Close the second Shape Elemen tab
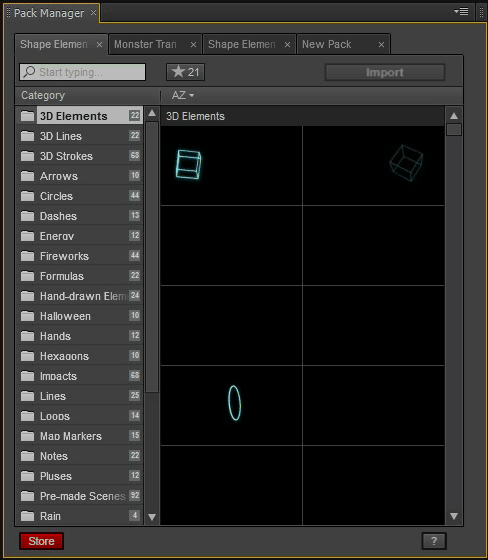This screenshot has width=488, height=560. pyautogui.click(x=287, y=45)
